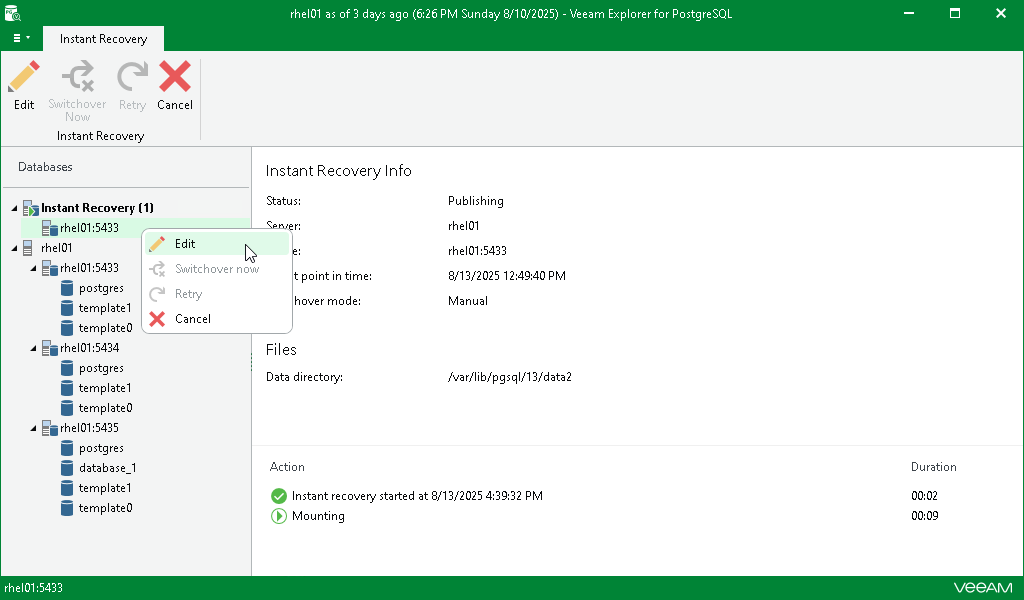
Task: Click the Edit option in the context menu
Action: point(184,243)
